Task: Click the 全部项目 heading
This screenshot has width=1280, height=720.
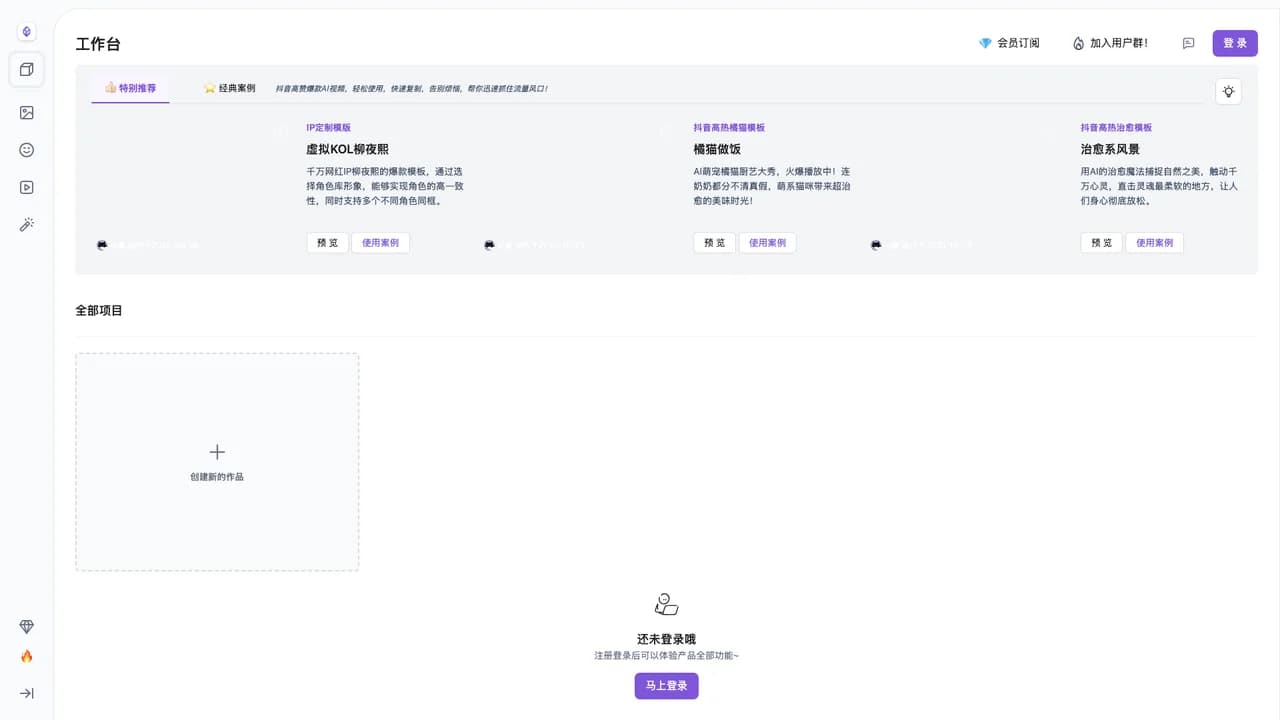Action: click(x=99, y=311)
